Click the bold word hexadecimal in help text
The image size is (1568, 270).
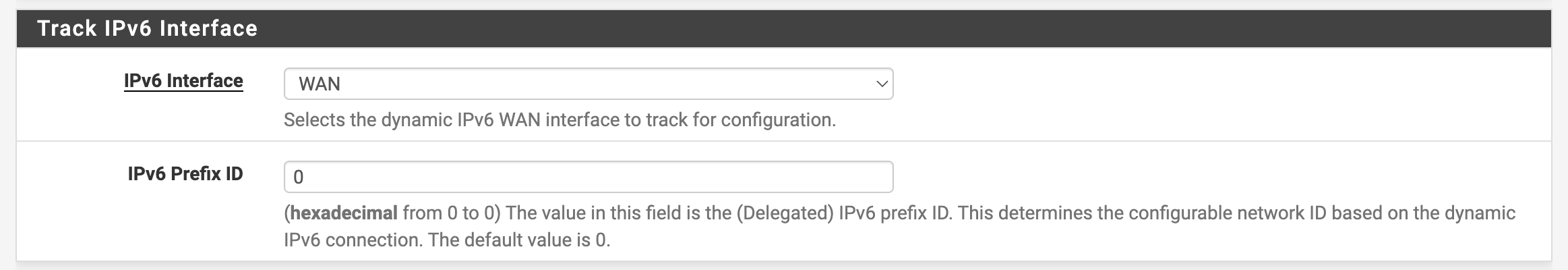344,213
